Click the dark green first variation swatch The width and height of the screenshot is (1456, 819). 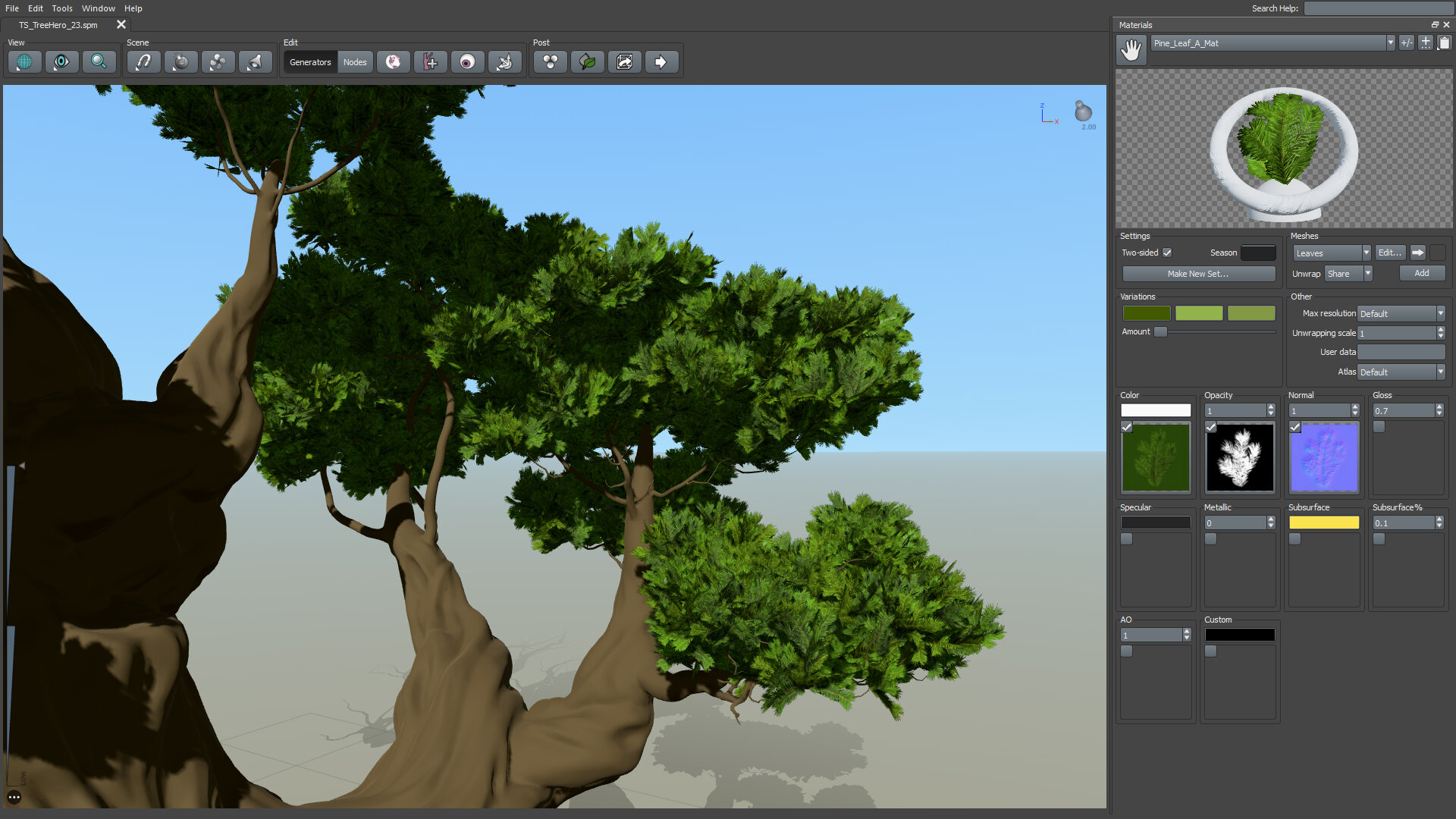click(1147, 313)
